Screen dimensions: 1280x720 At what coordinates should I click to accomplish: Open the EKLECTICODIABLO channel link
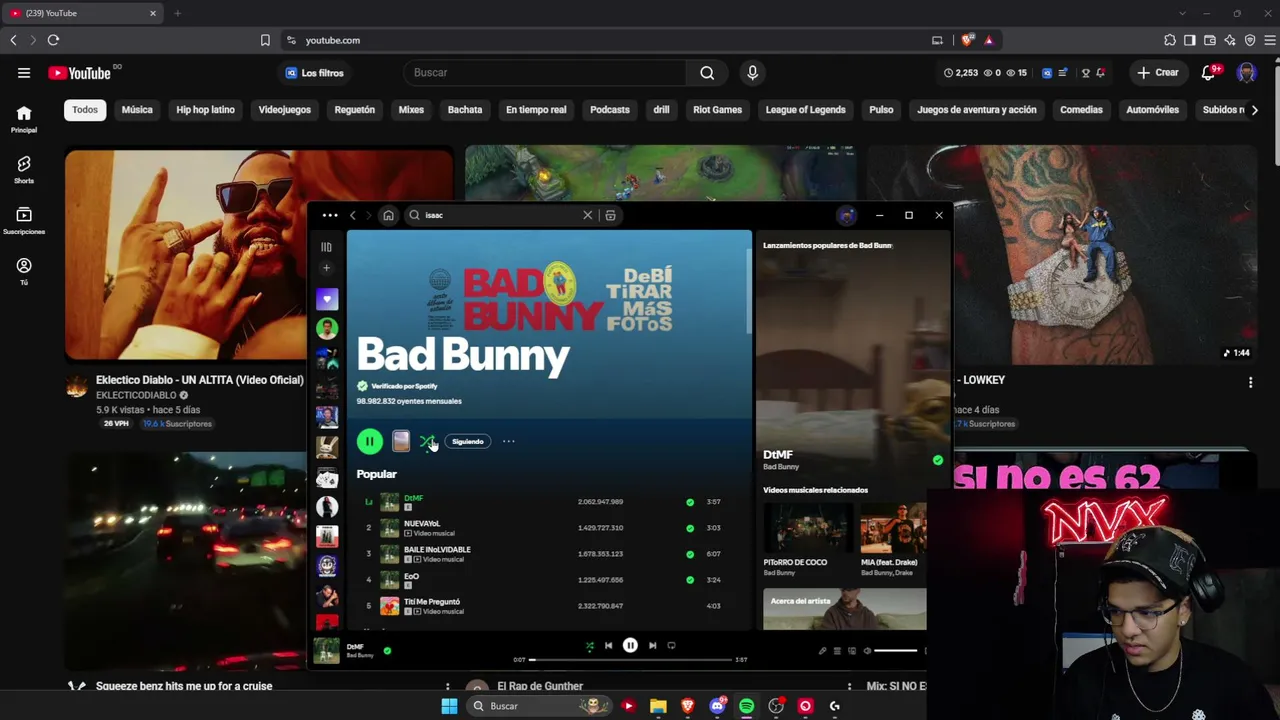click(136, 395)
